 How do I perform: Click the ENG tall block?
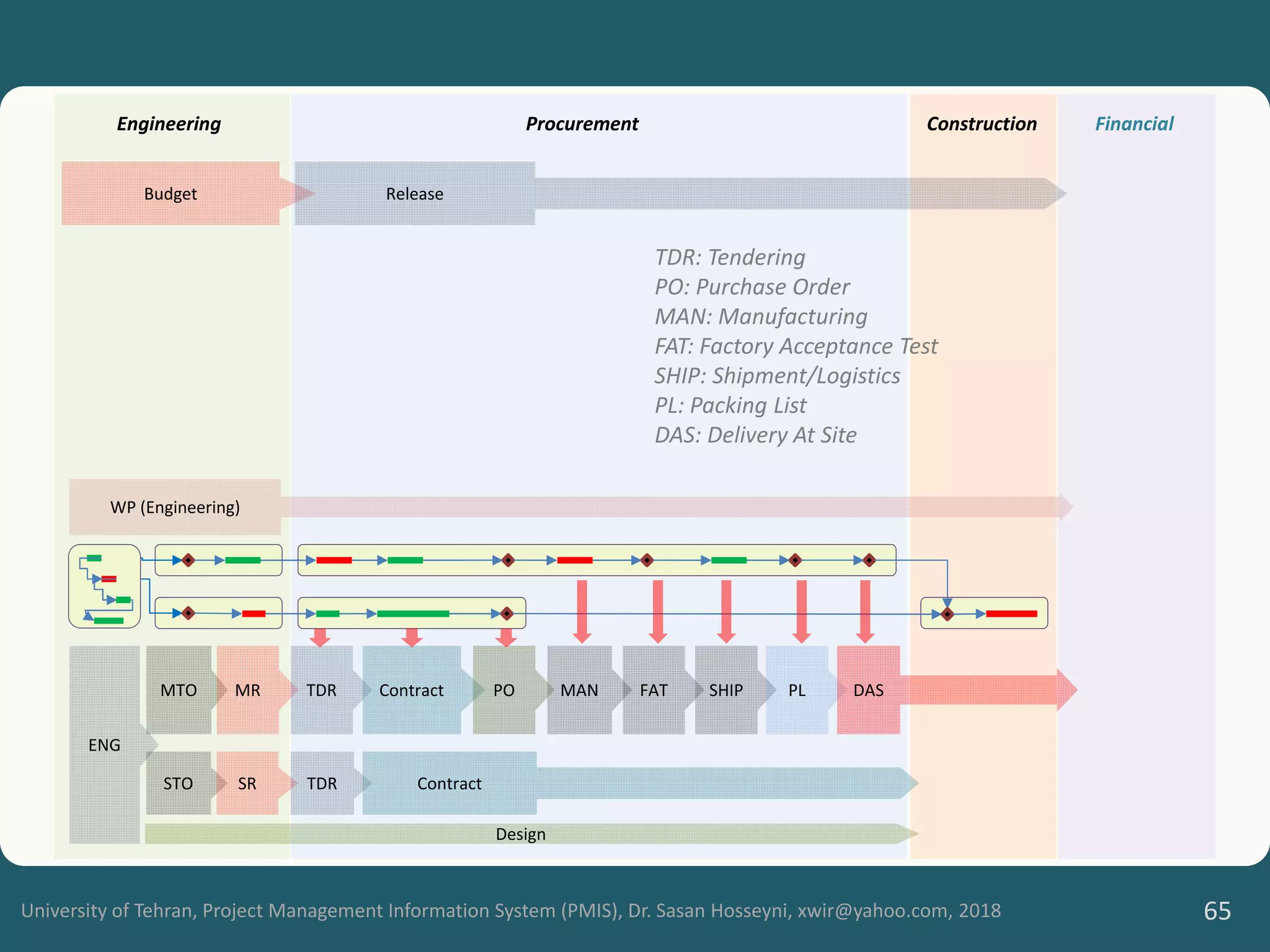pyautogui.click(x=104, y=744)
